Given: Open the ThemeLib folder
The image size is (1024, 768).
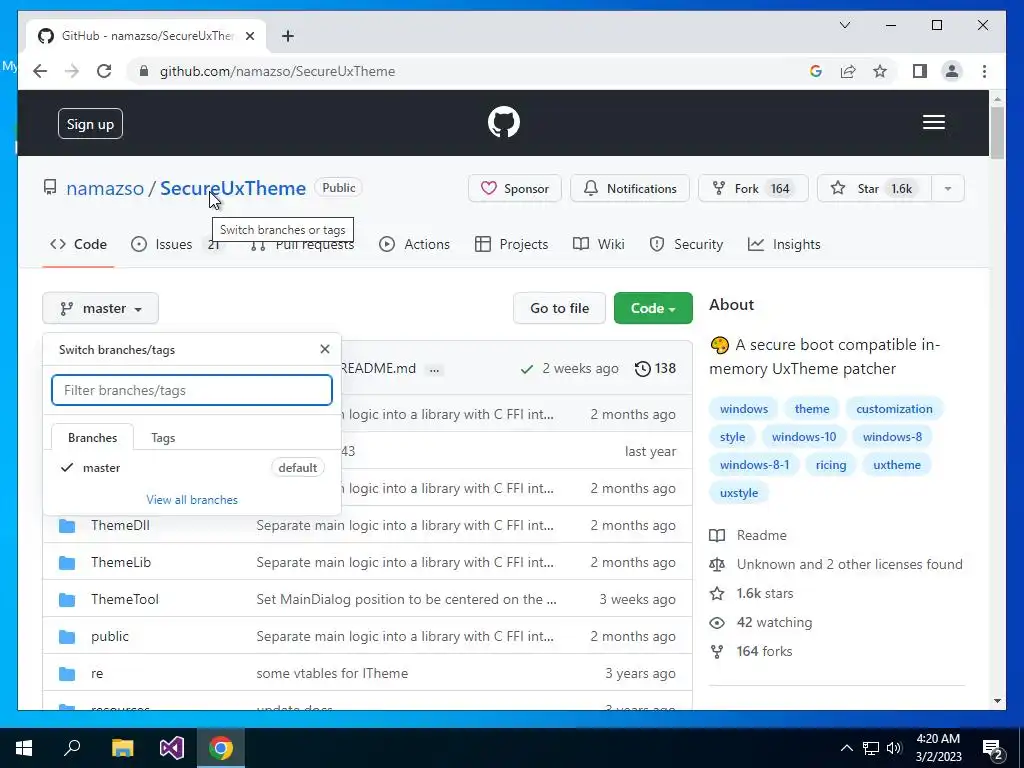Looking at the screenshot, I should pos(121,562).
